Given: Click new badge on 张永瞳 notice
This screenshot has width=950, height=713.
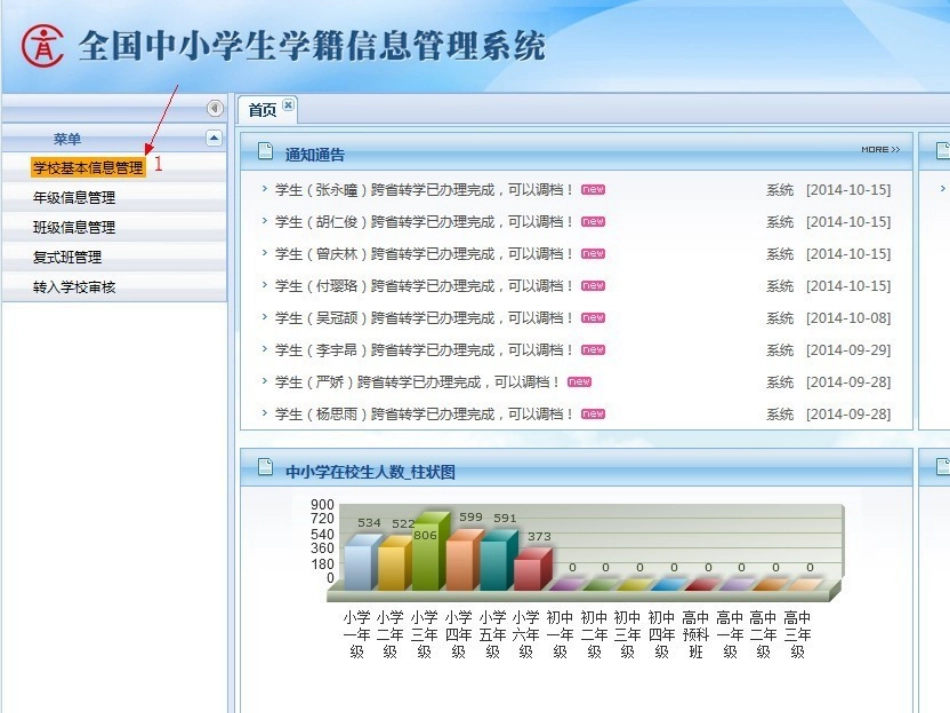Looking at the screenshot, I should (x=593, y=190).
